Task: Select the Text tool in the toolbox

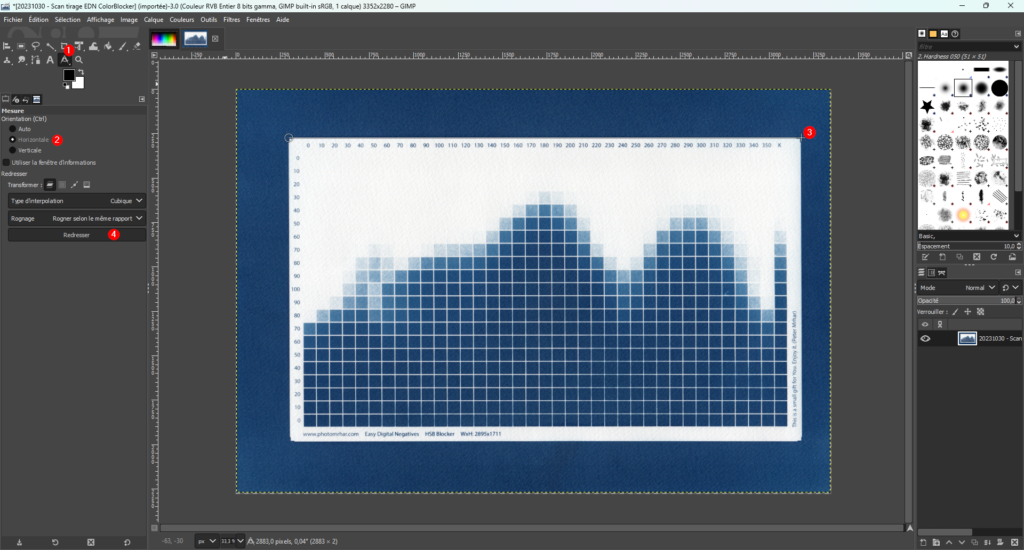Action: pyautogui.click(x=50, y=60)
